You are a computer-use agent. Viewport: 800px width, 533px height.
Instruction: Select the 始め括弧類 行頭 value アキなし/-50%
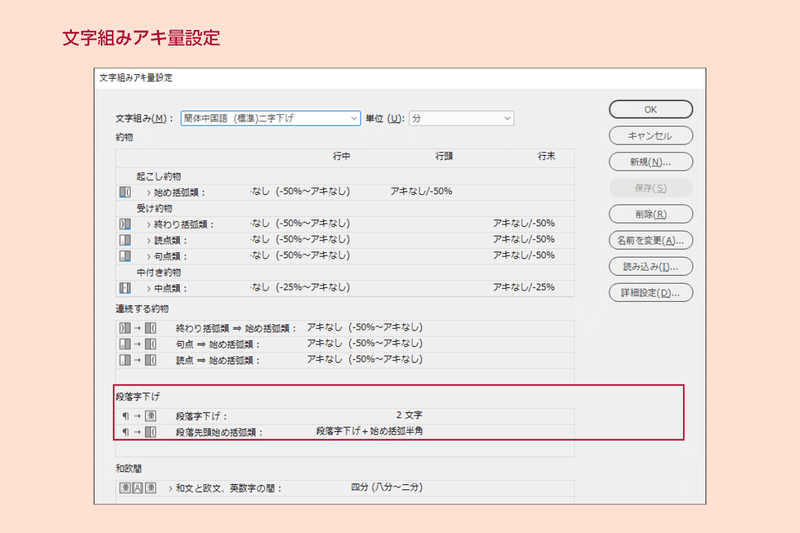click(x=421, y=191)
